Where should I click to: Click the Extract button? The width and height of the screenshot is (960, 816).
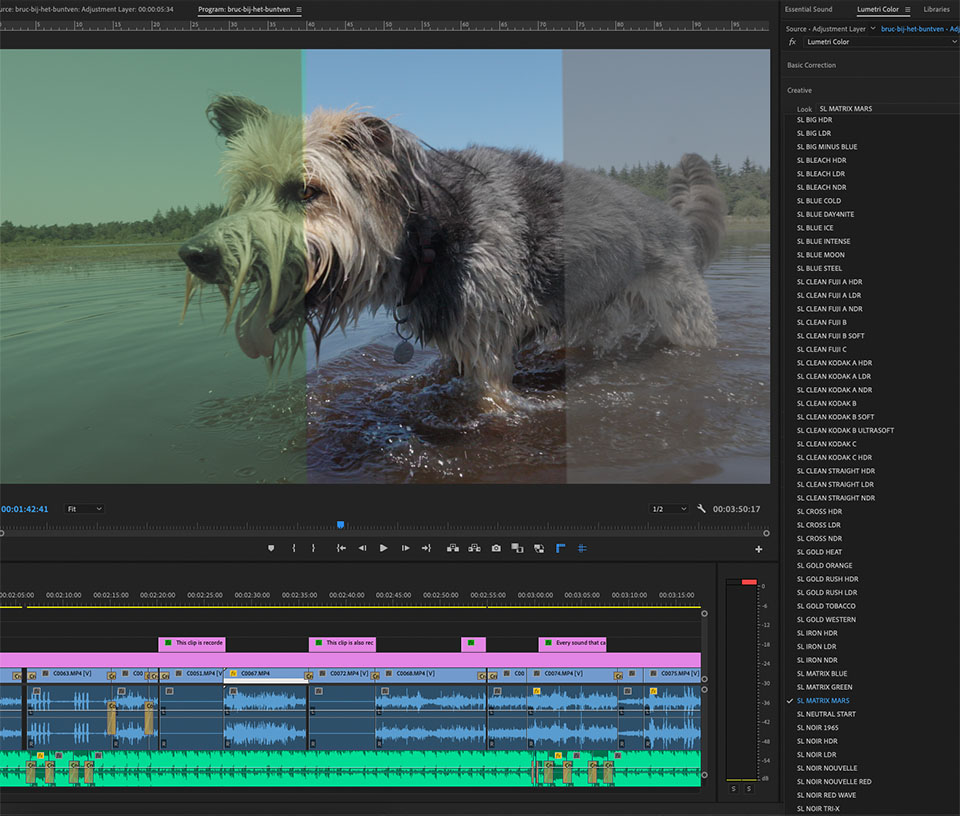click(474, 548)
